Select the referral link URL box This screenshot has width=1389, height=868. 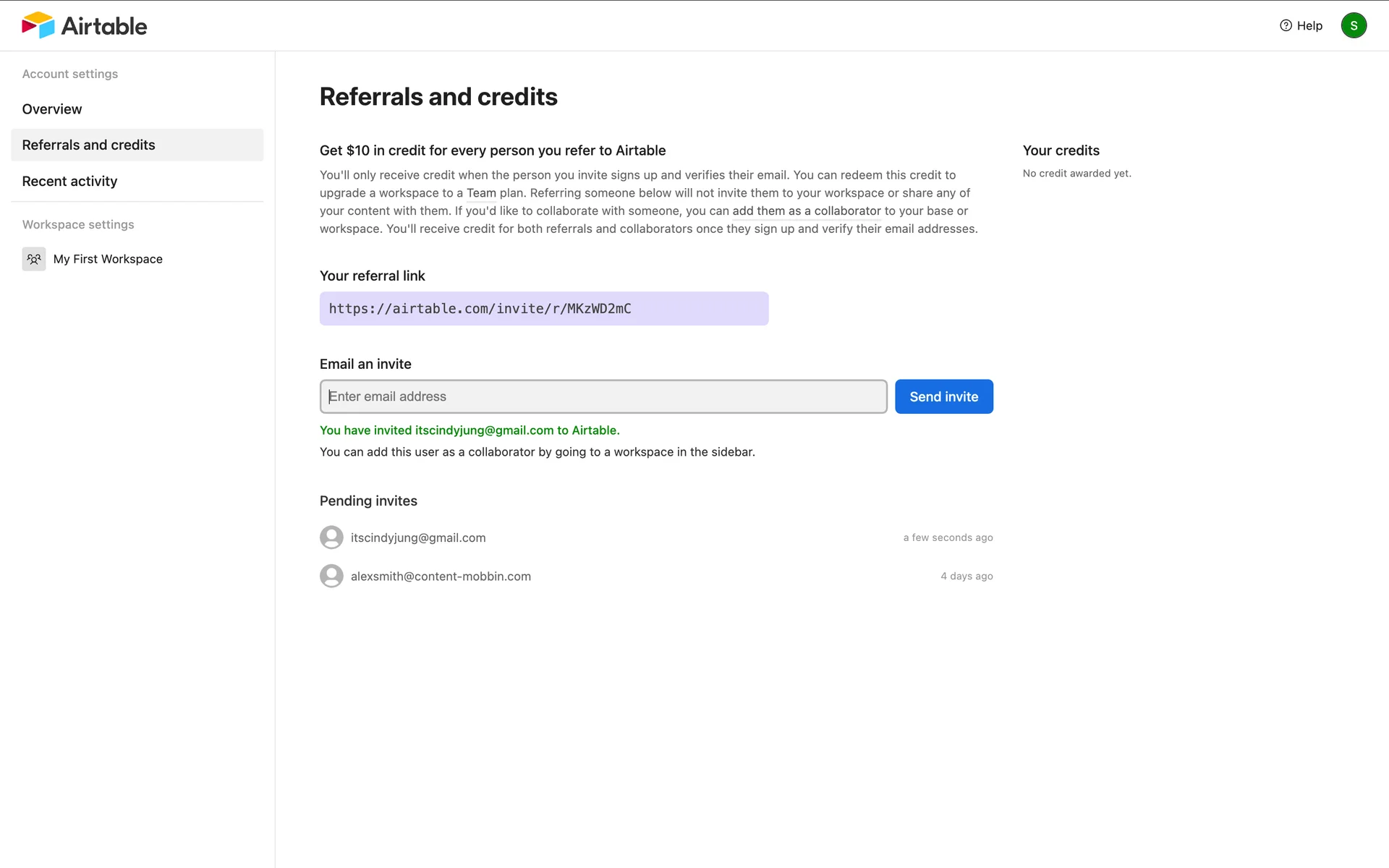(543, 309)
